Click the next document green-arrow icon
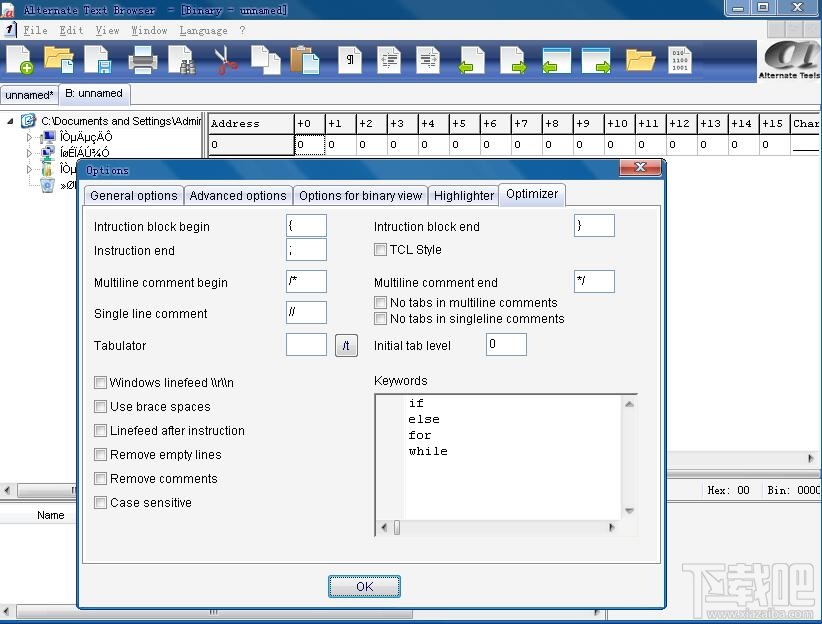This screenshot has width=822, height=624. 513,60
